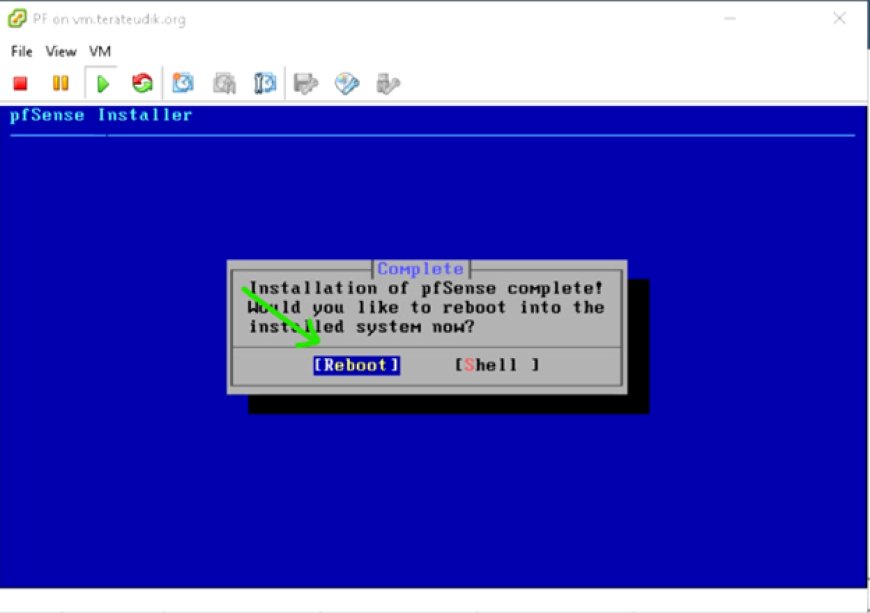Open the VM menu
Viewport: 870px width, 613px height.
tap(100, 52)
